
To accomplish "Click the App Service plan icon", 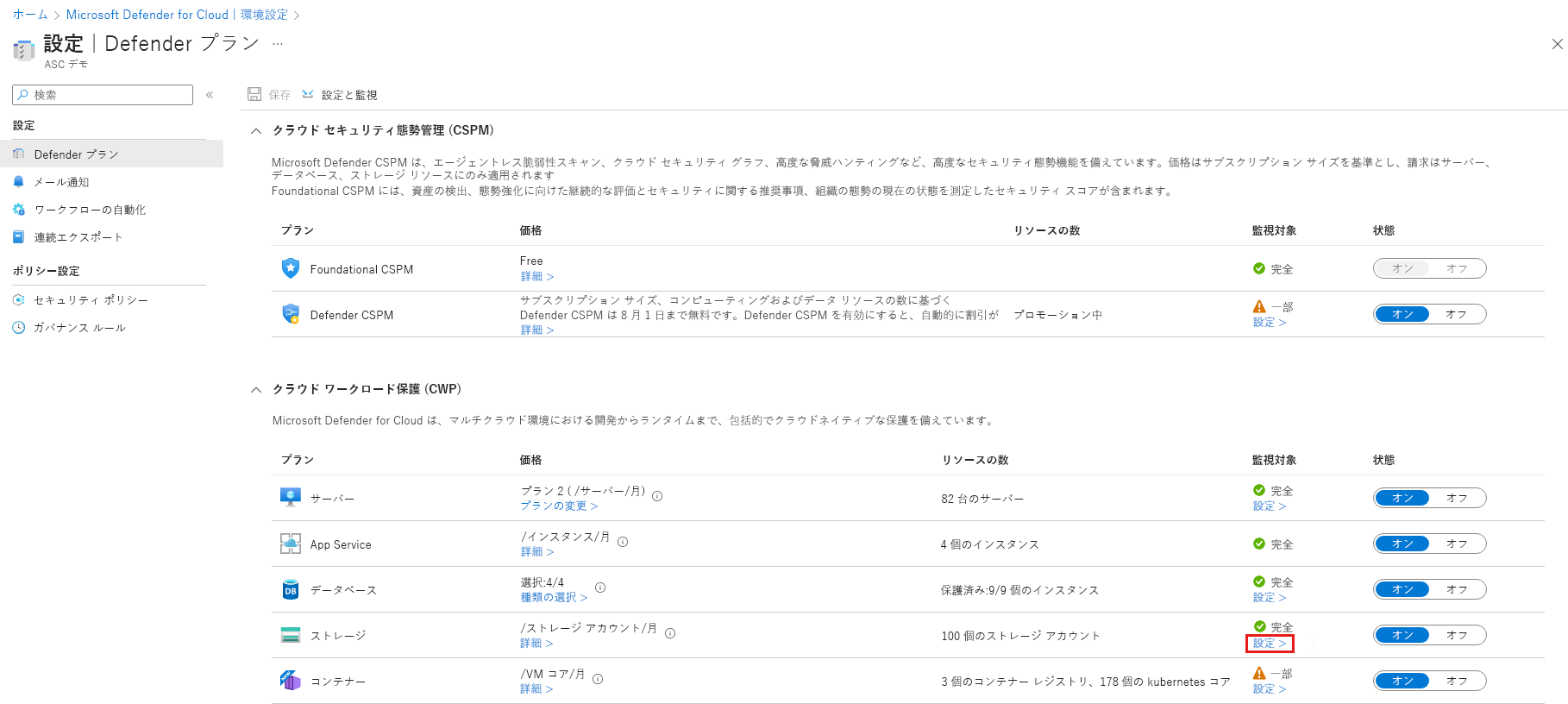I will click(x=291, y=544).
